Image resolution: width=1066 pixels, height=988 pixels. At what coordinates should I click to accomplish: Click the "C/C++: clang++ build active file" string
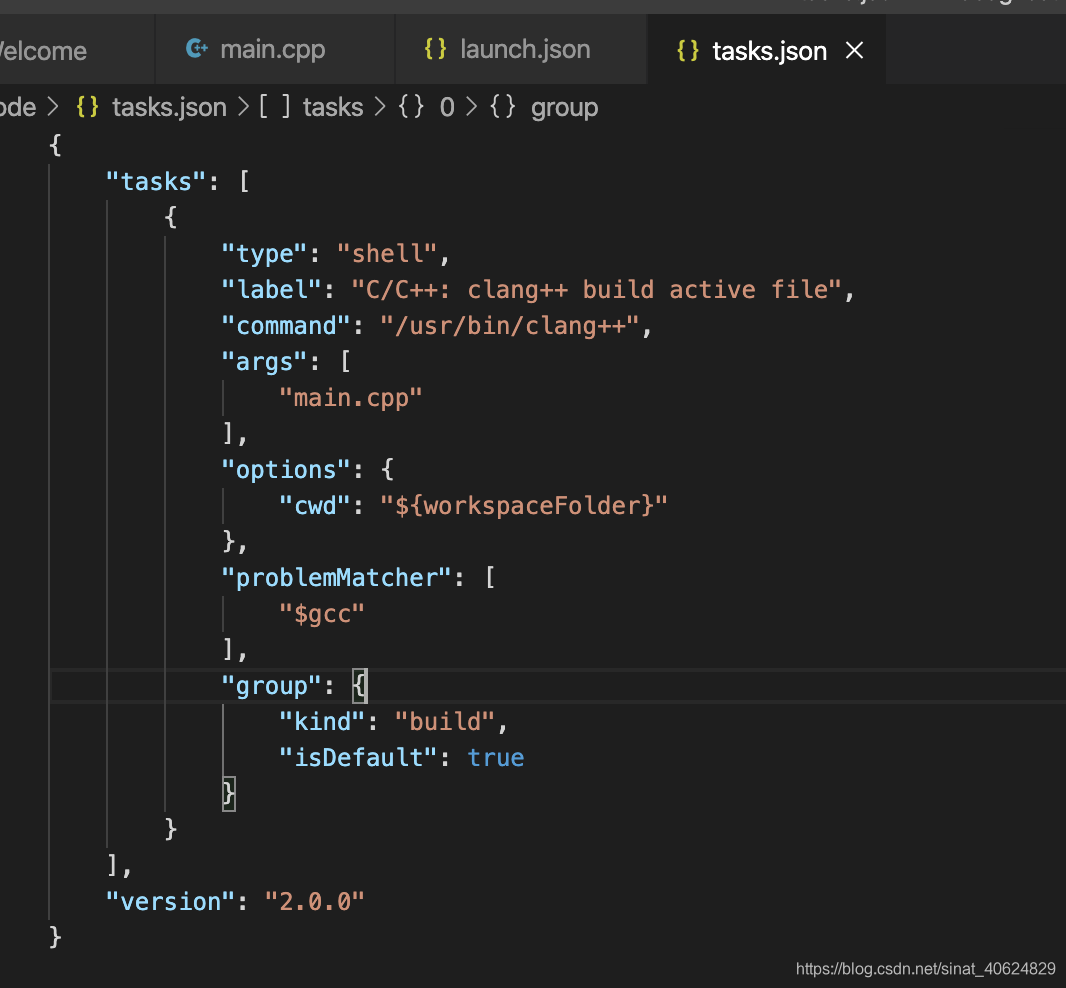(x=597, y=290)
